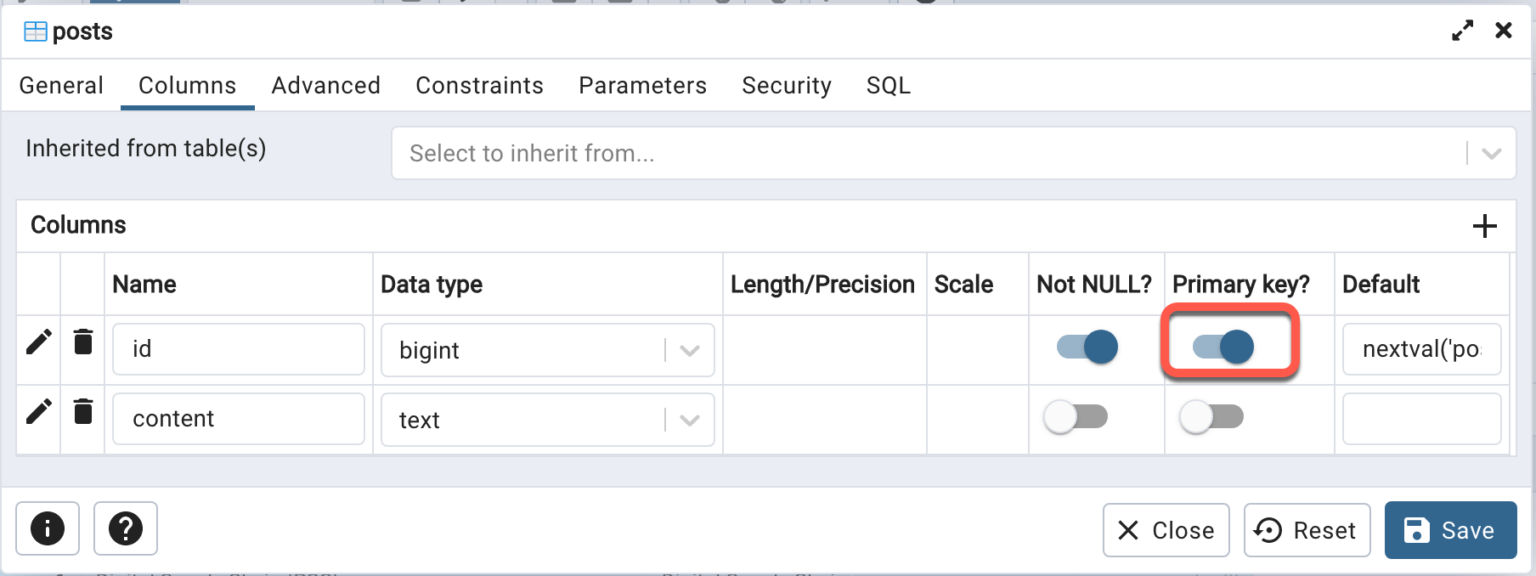Add a new column with plus icon
1536x576 pixels.
click(x=1485, y=226)
